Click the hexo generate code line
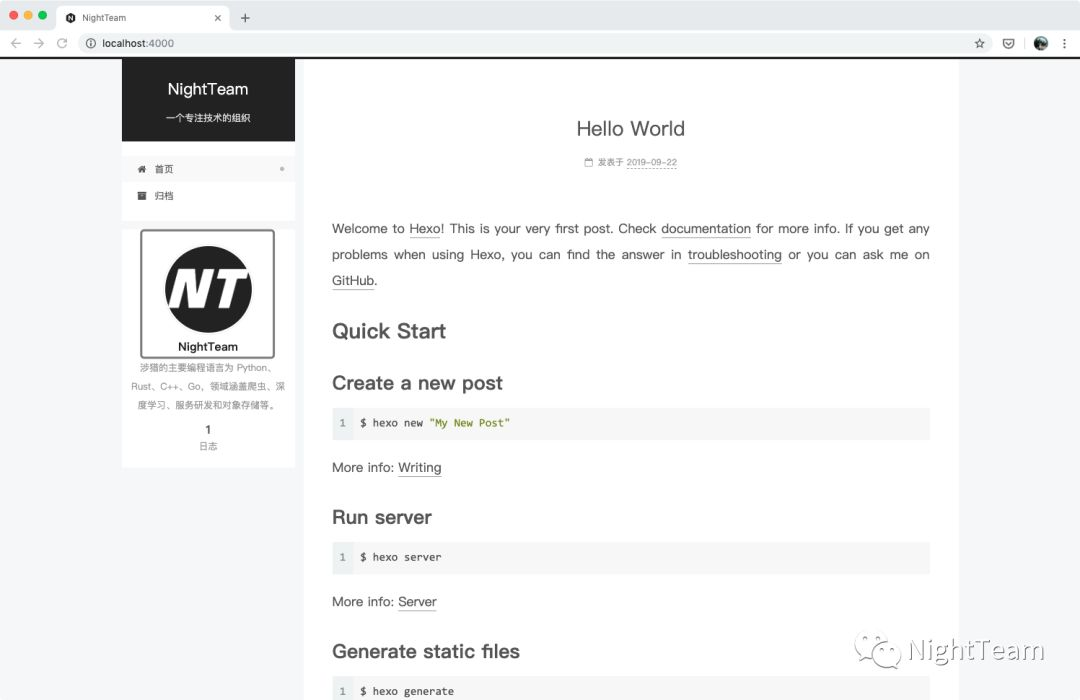The height and width of the screenshot is (700, 1080). pos(406,691)
